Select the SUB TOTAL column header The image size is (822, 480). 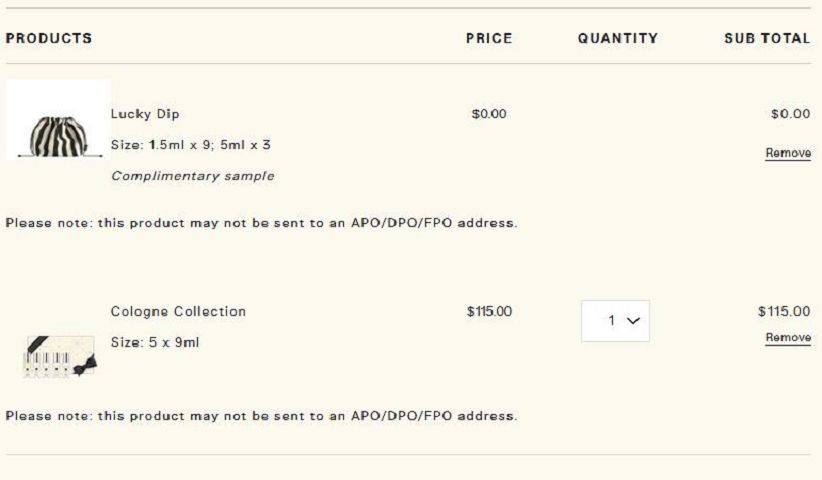(x=767, y=38)
